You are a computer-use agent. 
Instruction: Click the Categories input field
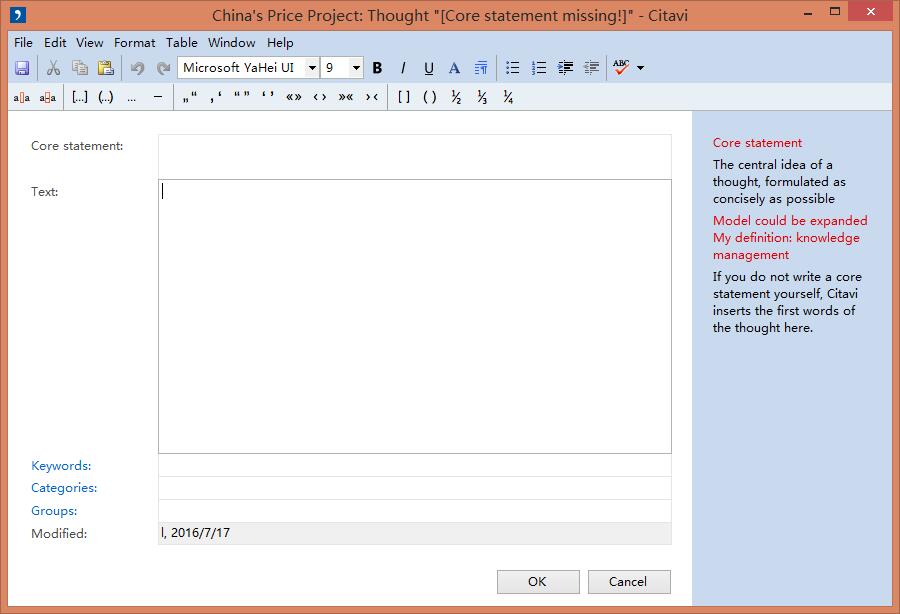pyautogui.click(x=414, y=488)
